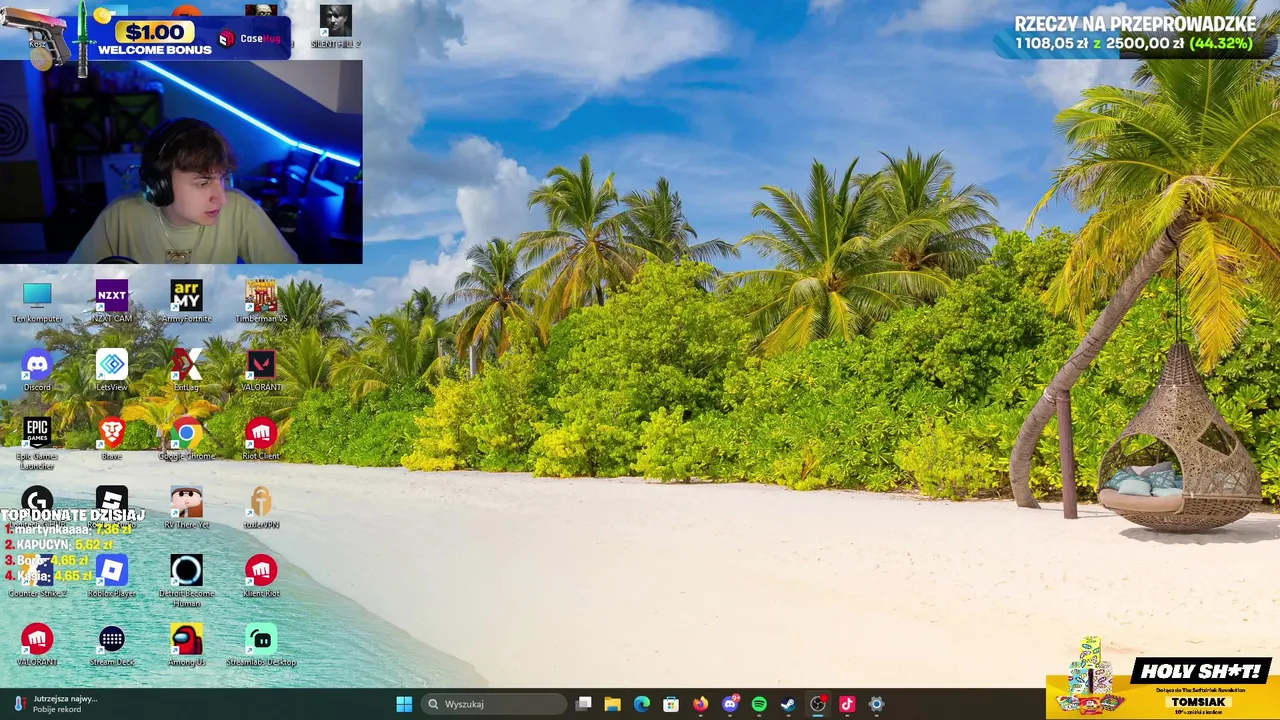
Task: Open the Stream Deck desktop shortcut
Action: click(112, 645)
